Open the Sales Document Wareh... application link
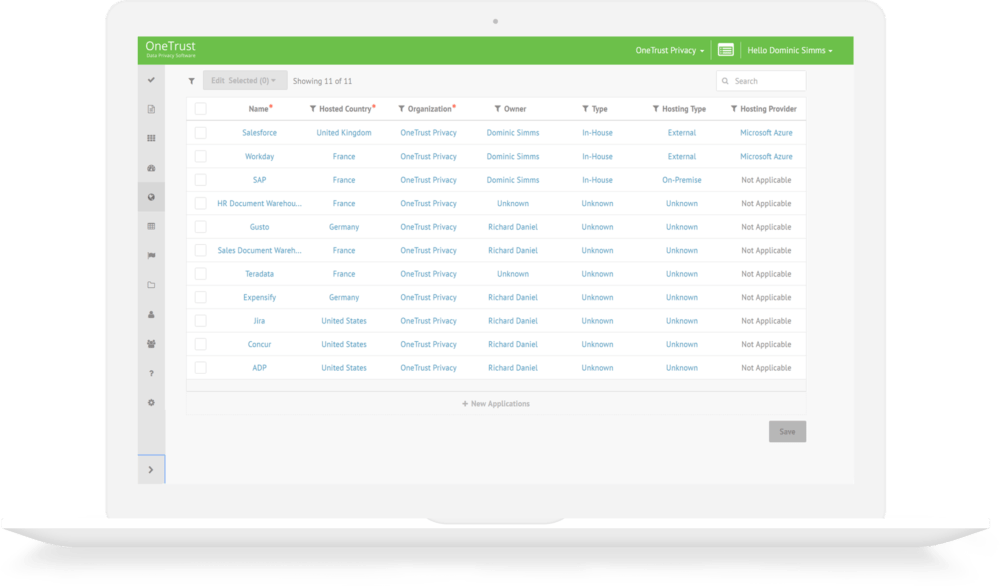Image resolution: width=1000 pixels, height=586 pixels. click(260, 251)
